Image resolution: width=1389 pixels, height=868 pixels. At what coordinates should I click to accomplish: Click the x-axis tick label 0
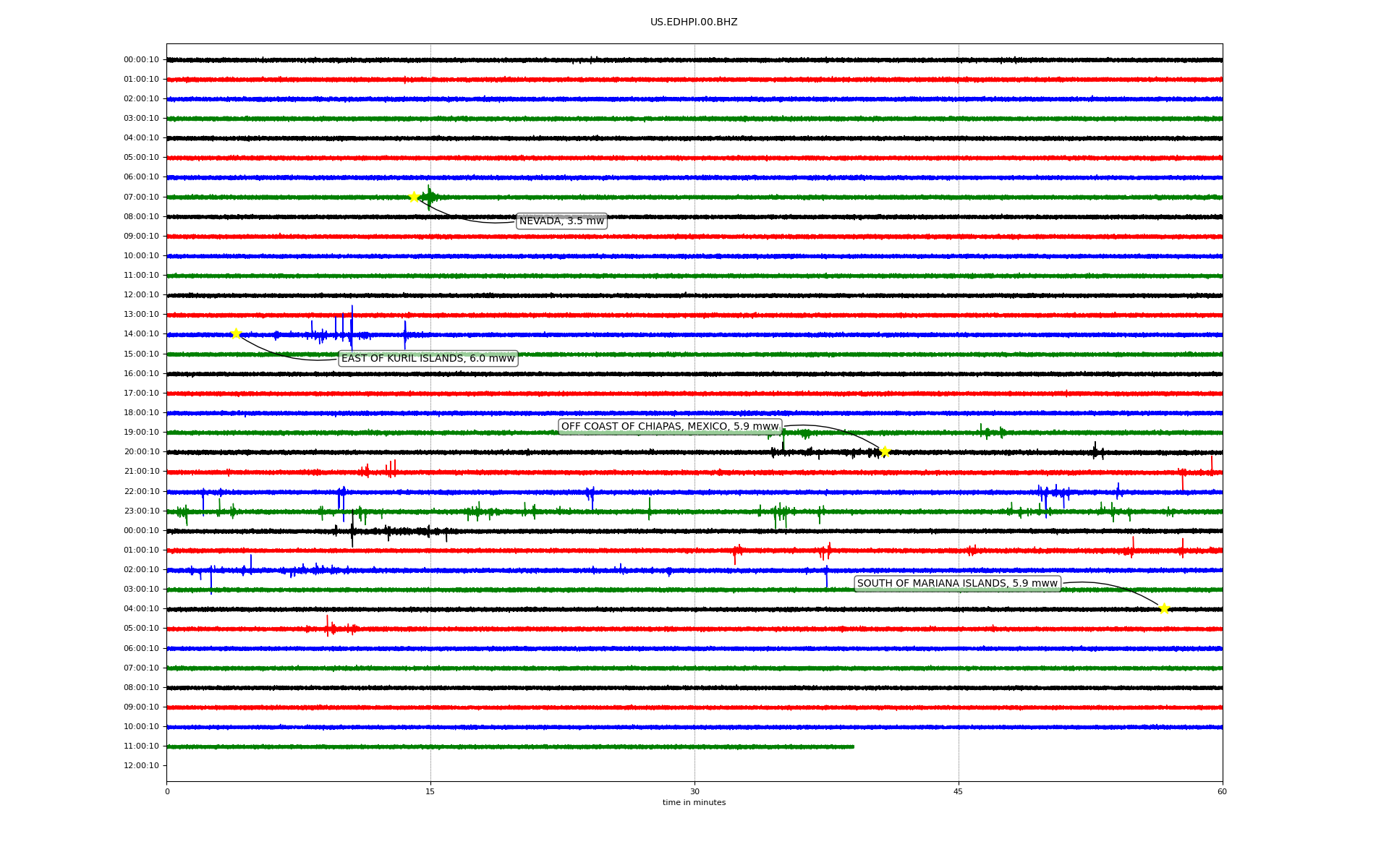[167, 792]
